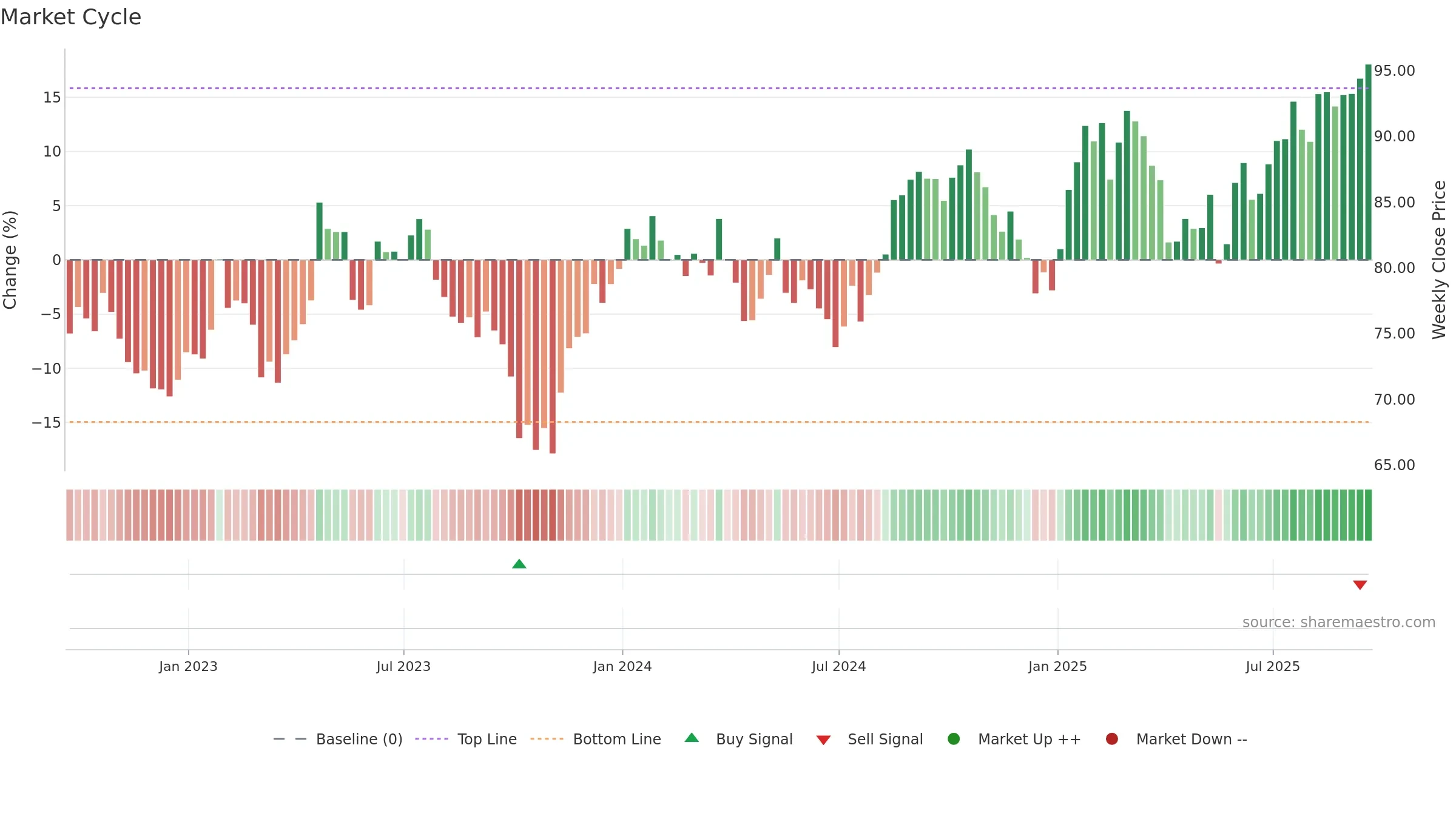Click the Jul 2025 axis label

(x=1273, y=666)
